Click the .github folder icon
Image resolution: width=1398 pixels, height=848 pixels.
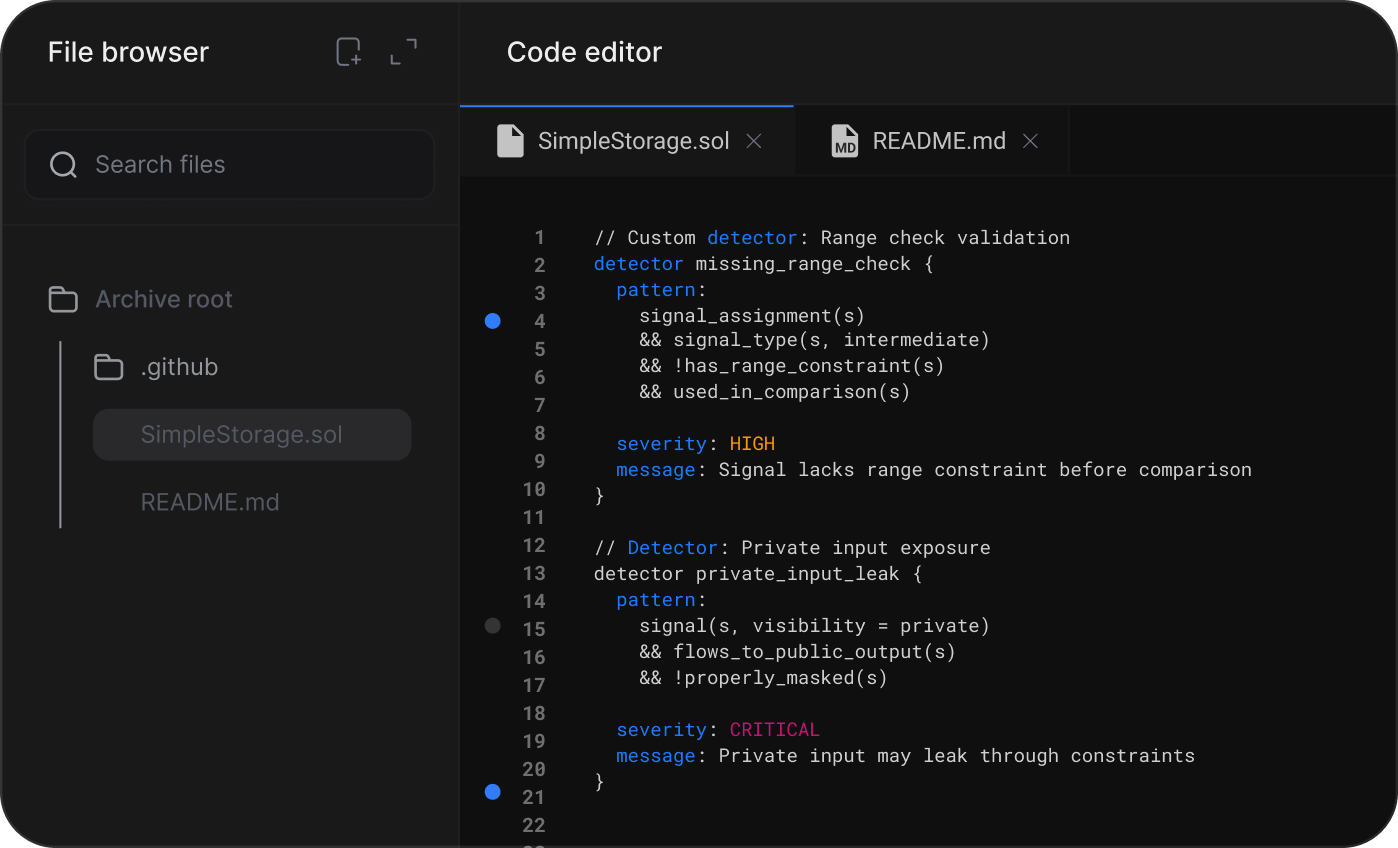pyautogui.click(x=108, y=367)
